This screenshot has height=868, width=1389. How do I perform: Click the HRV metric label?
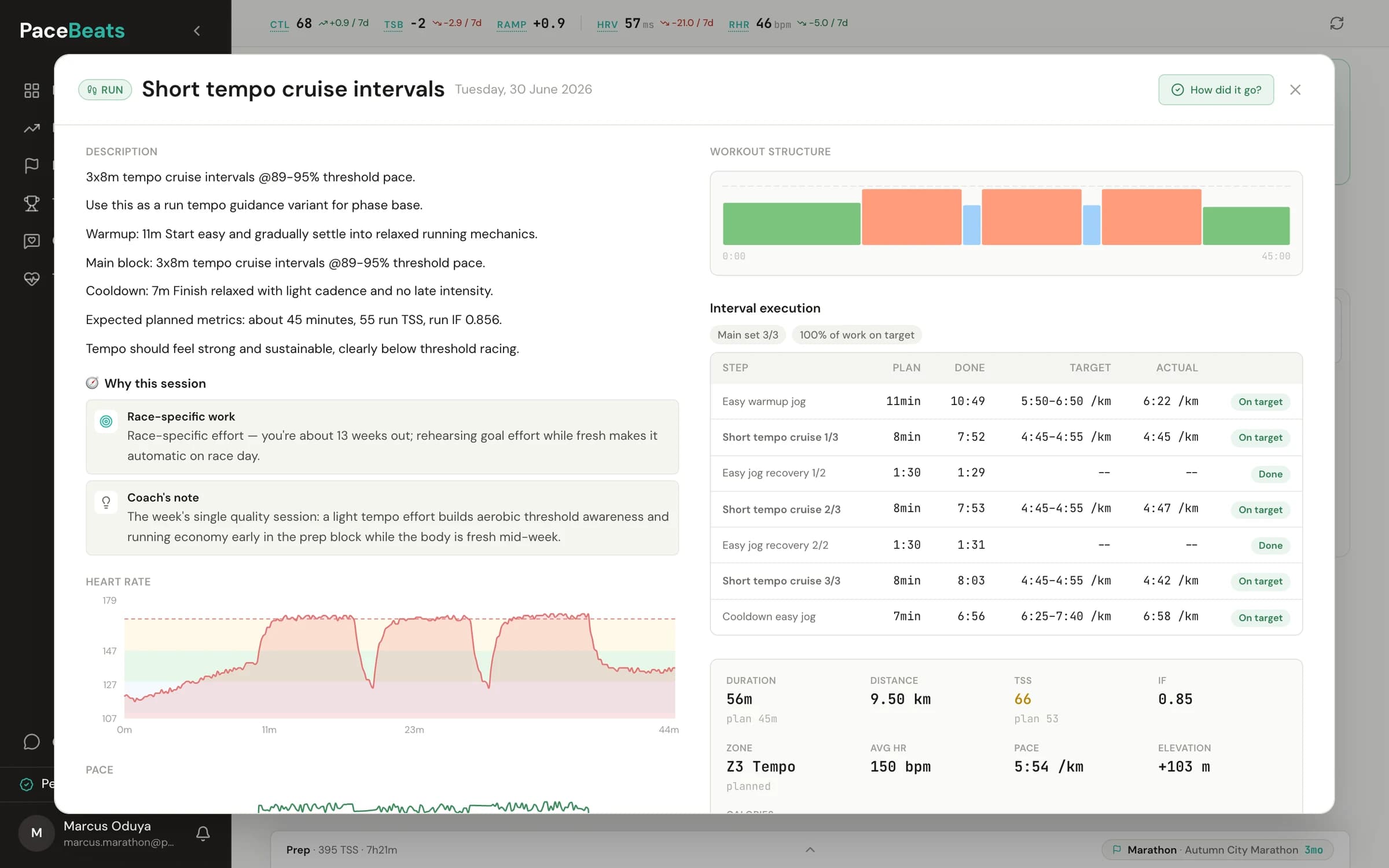pos(607,24)
